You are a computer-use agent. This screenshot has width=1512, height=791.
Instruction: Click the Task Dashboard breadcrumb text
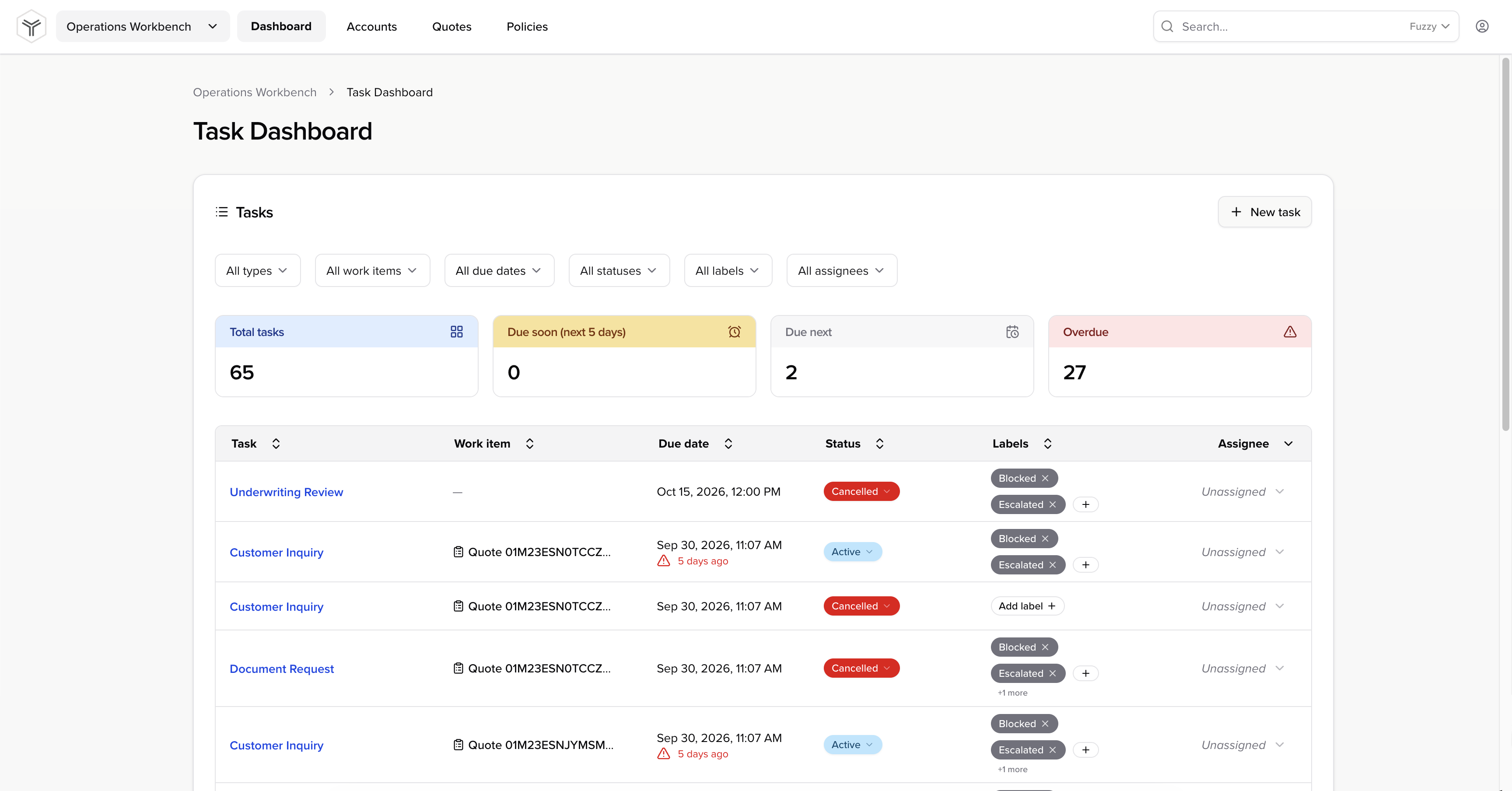pyautogui.click(x=390, y=92)
